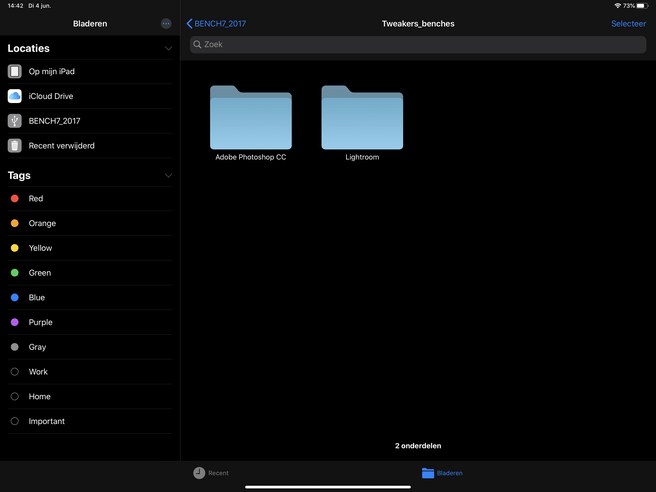Filter by the Green tag label
The width and height of the screenshot is (656, 492).
click(x=40, y=273)
